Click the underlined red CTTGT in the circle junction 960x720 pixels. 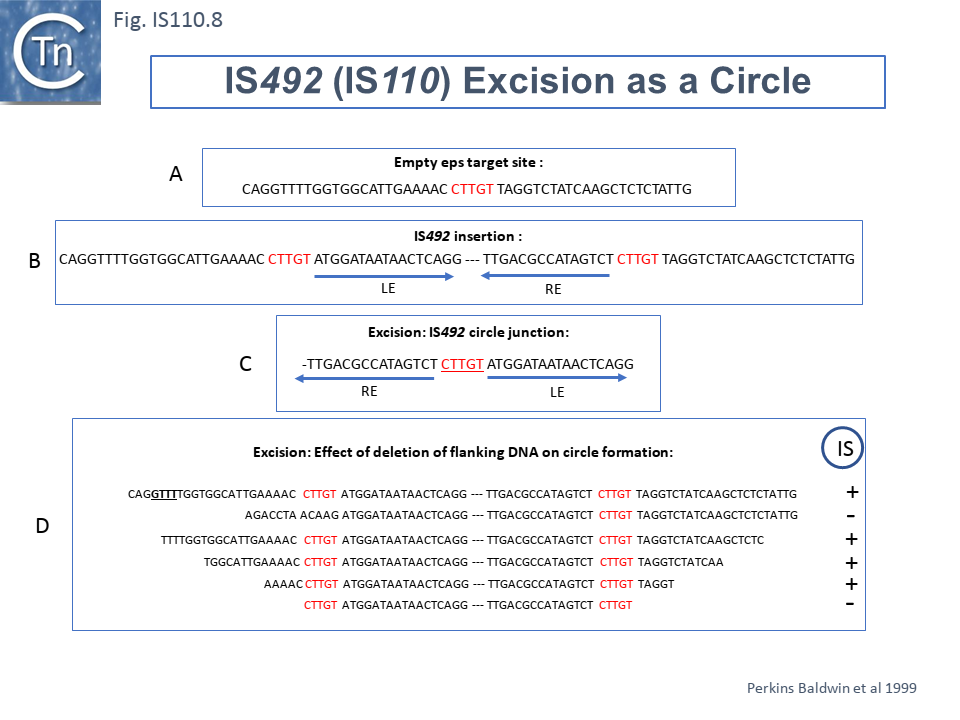(462, 364)
